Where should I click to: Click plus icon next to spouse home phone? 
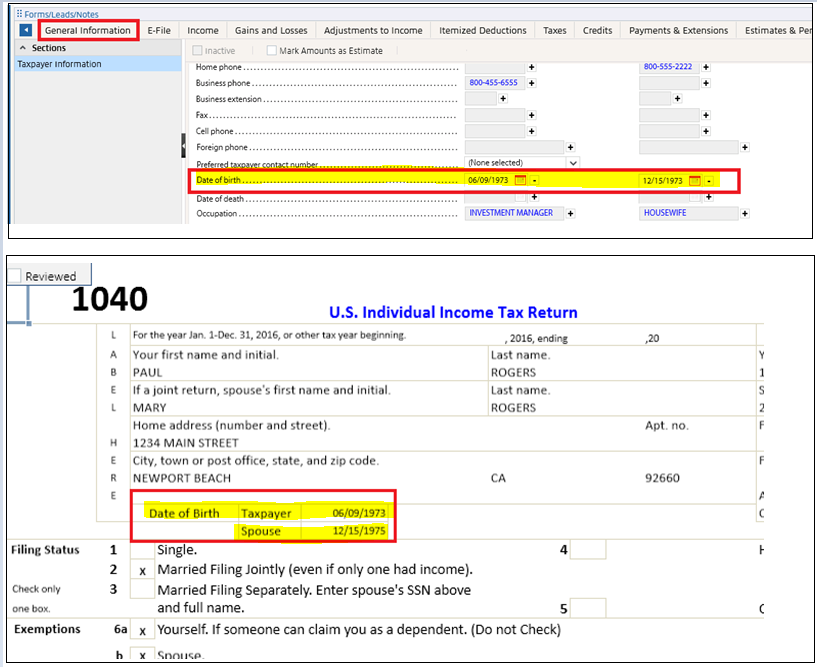pyautogui.click(x=706, y=67)
